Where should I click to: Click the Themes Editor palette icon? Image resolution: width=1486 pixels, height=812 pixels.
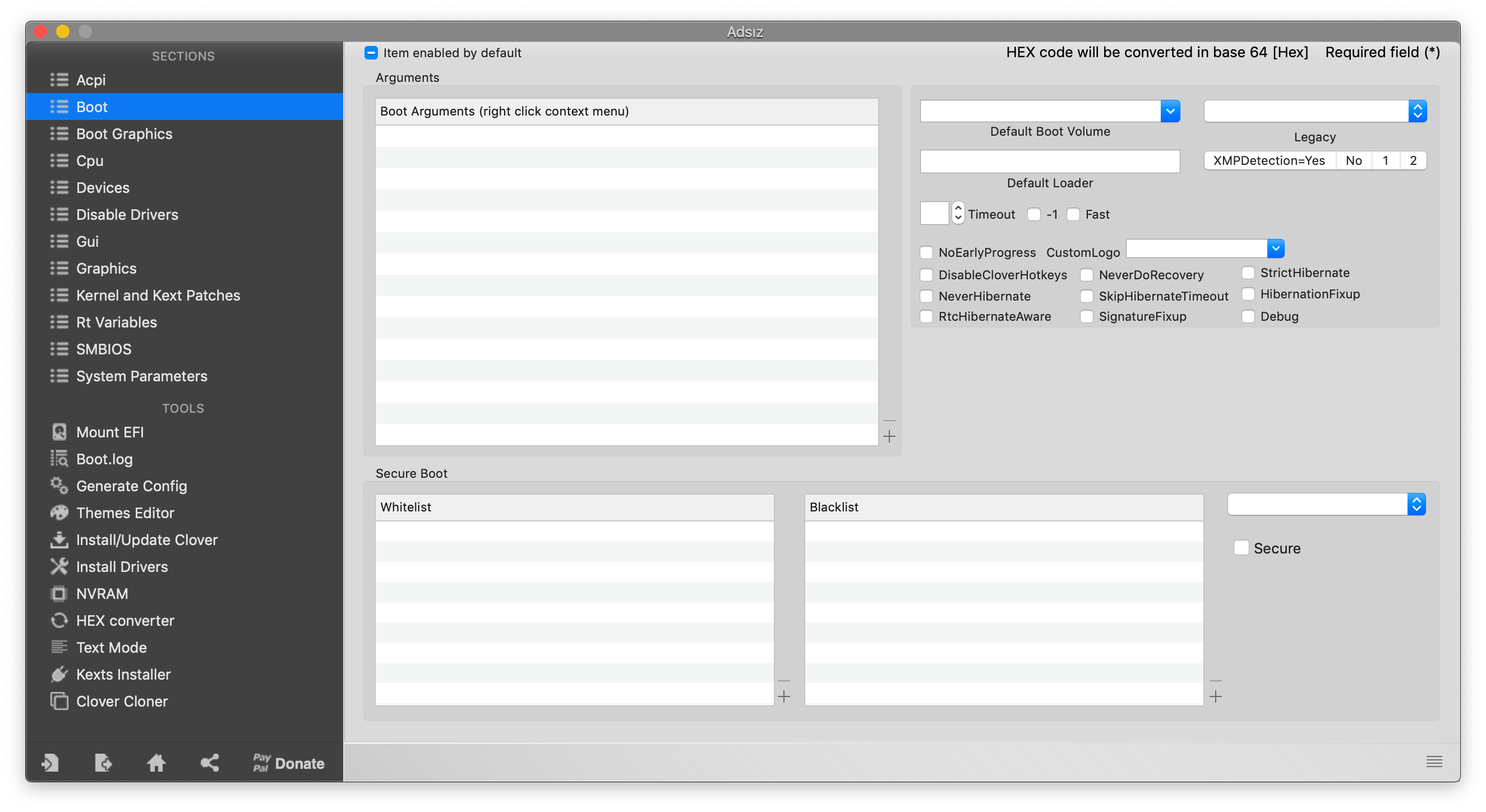click(59, 512)
